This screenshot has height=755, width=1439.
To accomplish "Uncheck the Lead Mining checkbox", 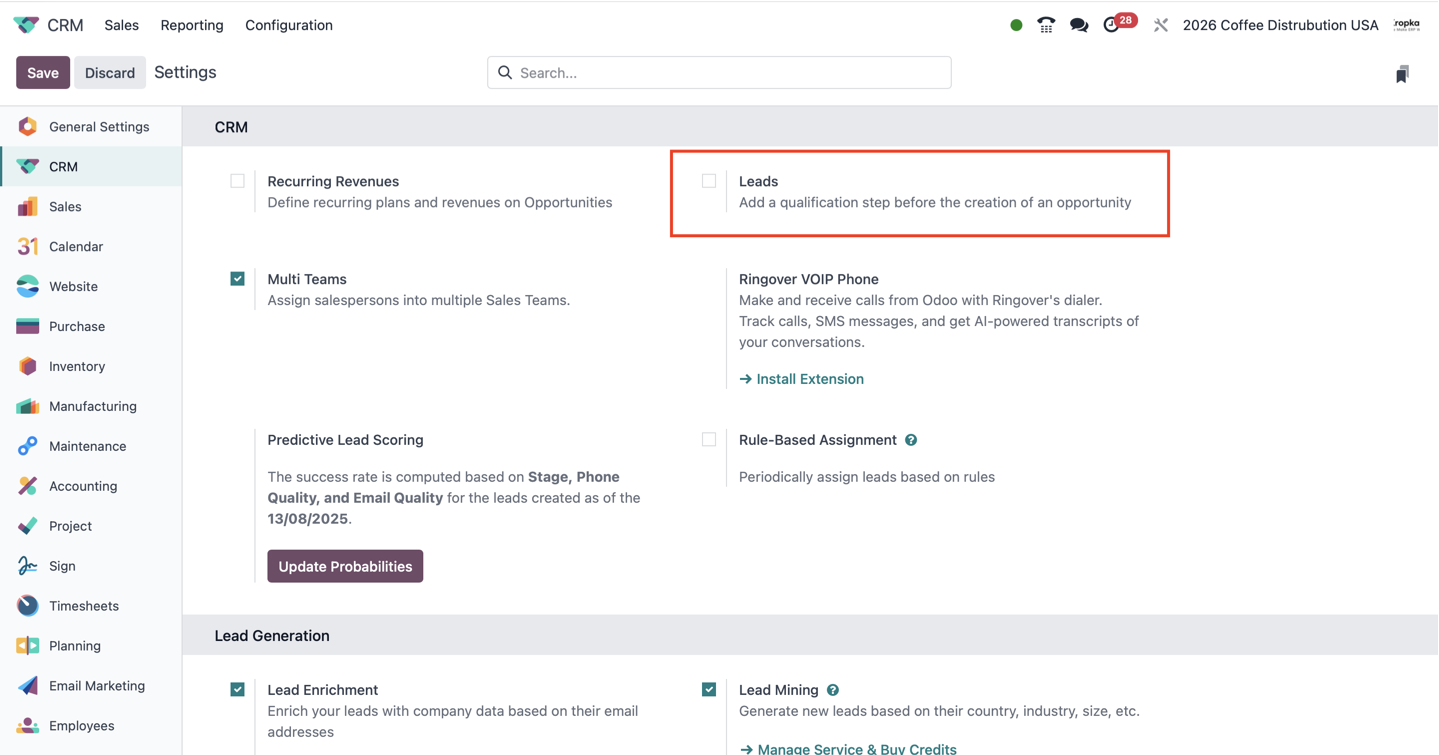I will click(709, 690).
